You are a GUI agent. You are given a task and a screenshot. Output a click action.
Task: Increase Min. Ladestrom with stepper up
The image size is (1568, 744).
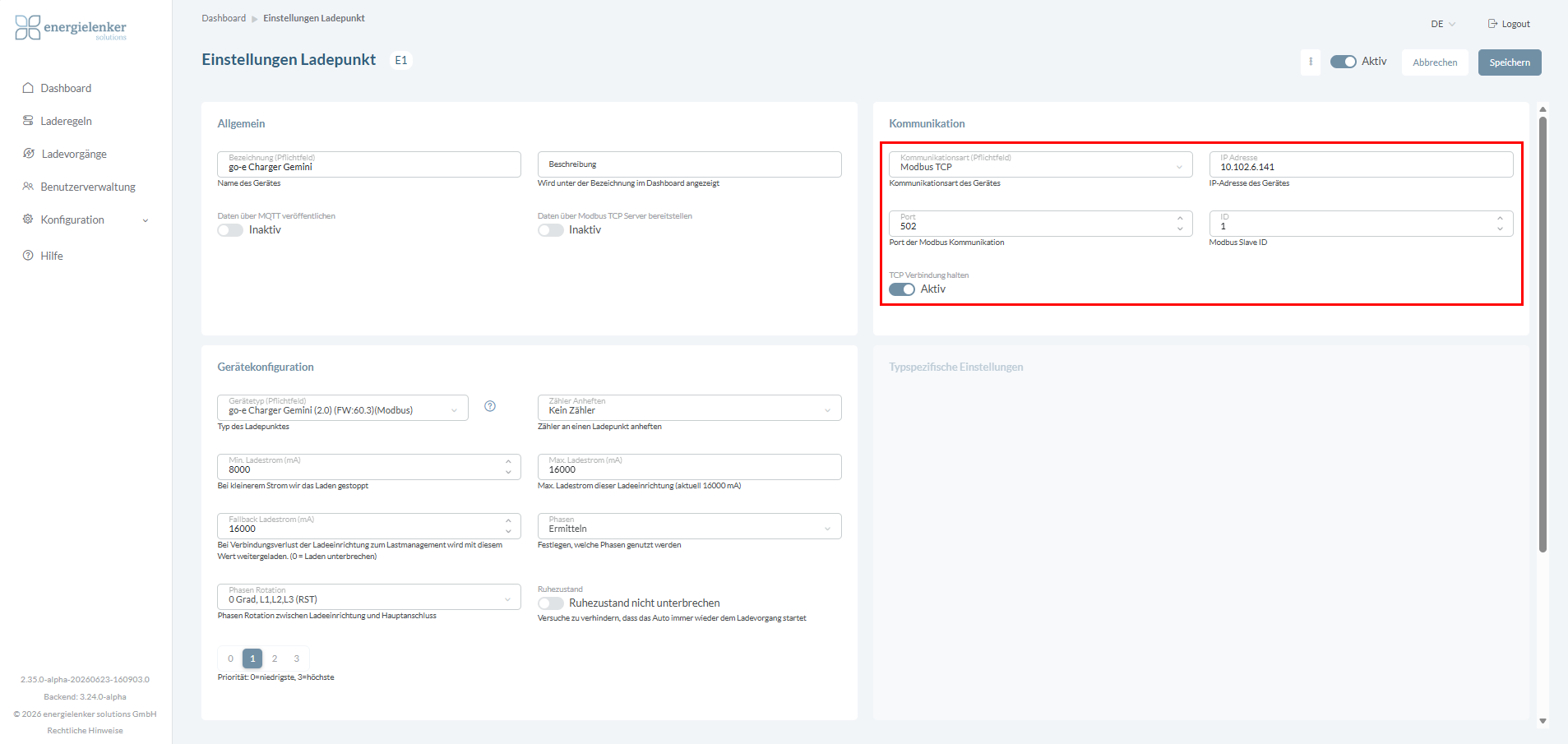click(x=508, y=461)
